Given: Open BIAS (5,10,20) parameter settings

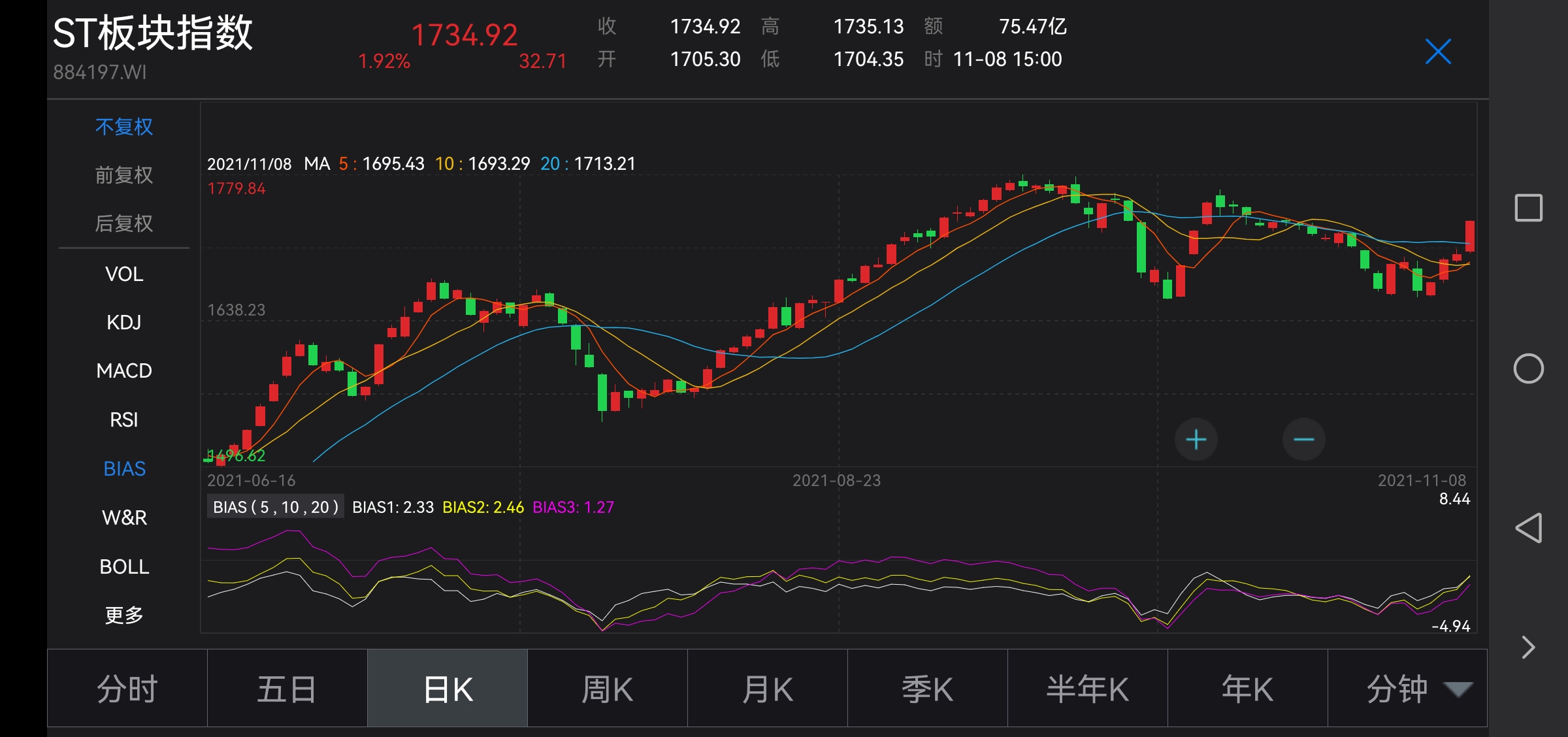Looking at the screenshot, I should click(x=276, y=507).
